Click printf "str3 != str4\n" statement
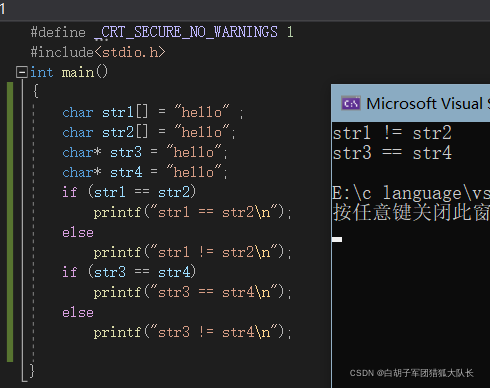This screenshot has width=490, height=388. (193, 332)
